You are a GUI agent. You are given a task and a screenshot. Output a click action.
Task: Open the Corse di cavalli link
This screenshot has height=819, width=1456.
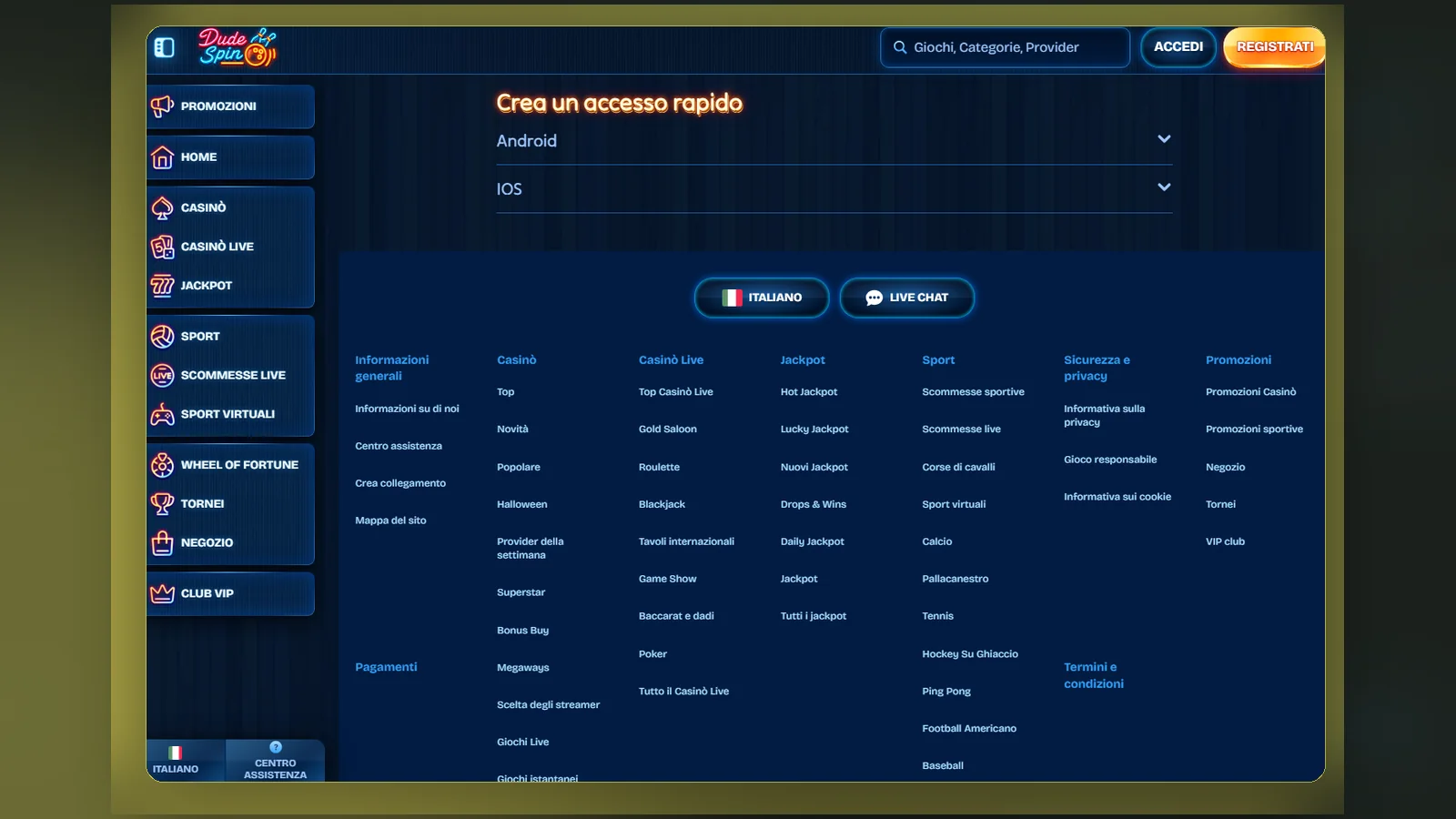pos(958,467)
